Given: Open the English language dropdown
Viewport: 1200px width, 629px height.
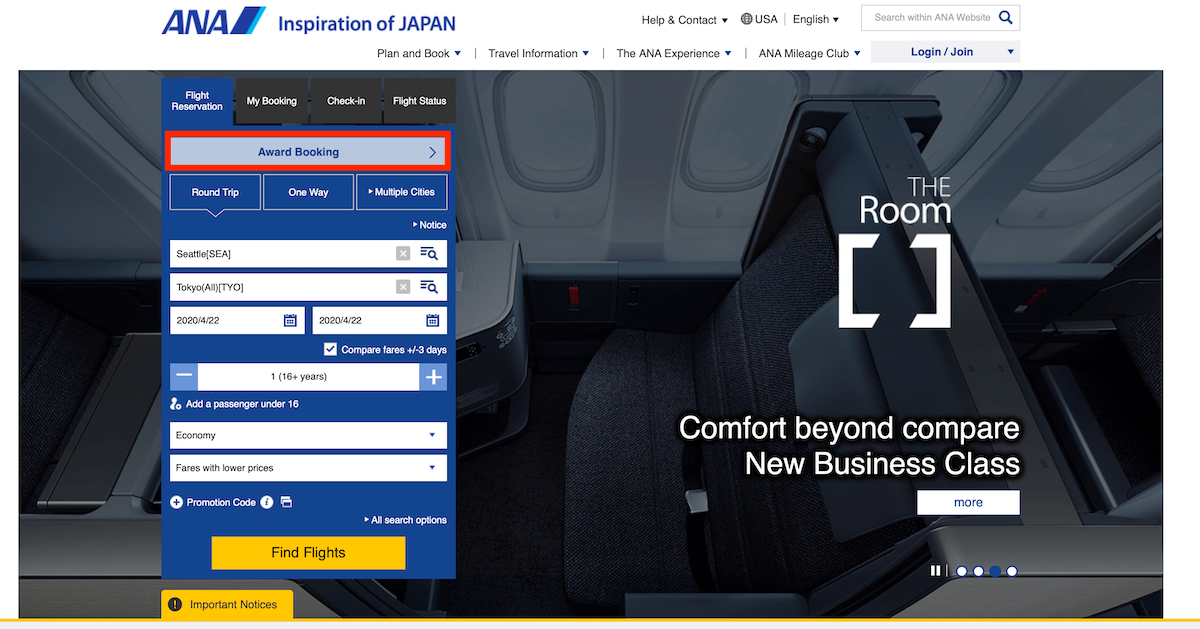Looking at the screenshot, I should tap(816, 19).
